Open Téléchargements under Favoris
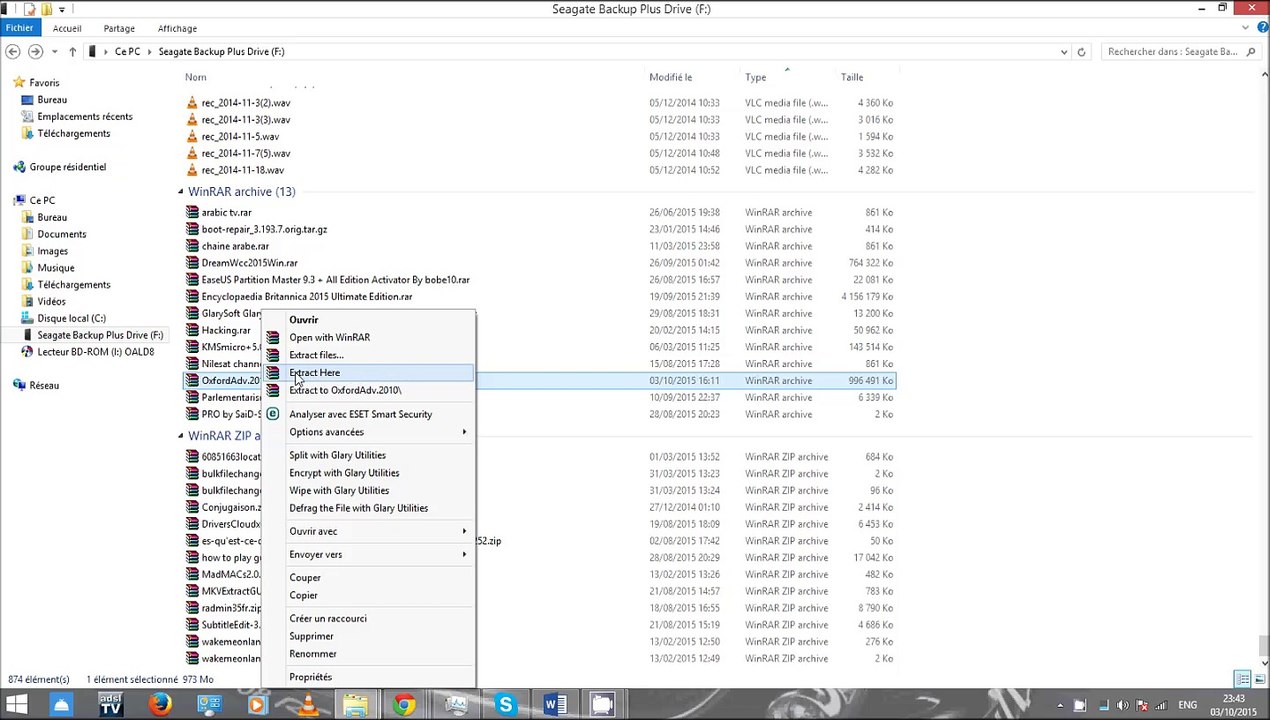This screenshot has height=720, width=1270. tap(74, 133)
